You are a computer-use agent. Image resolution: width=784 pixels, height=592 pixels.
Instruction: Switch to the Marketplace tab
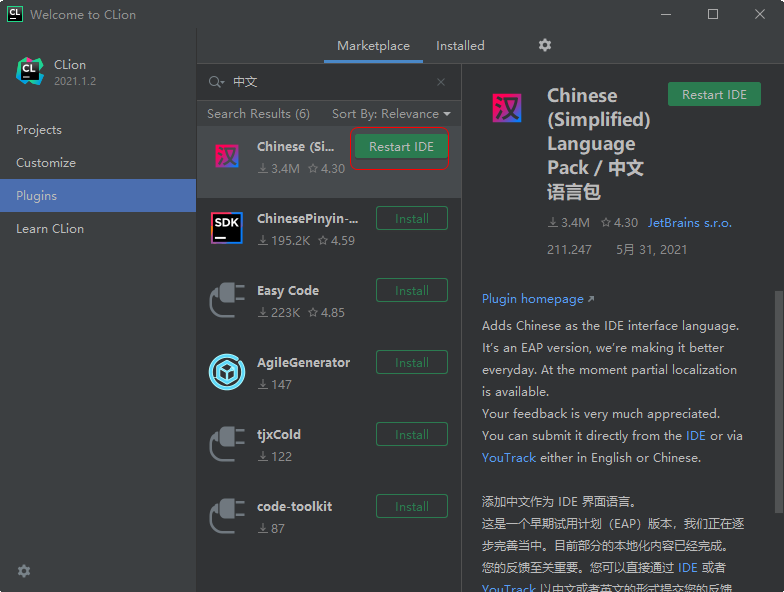click(373, 46)
